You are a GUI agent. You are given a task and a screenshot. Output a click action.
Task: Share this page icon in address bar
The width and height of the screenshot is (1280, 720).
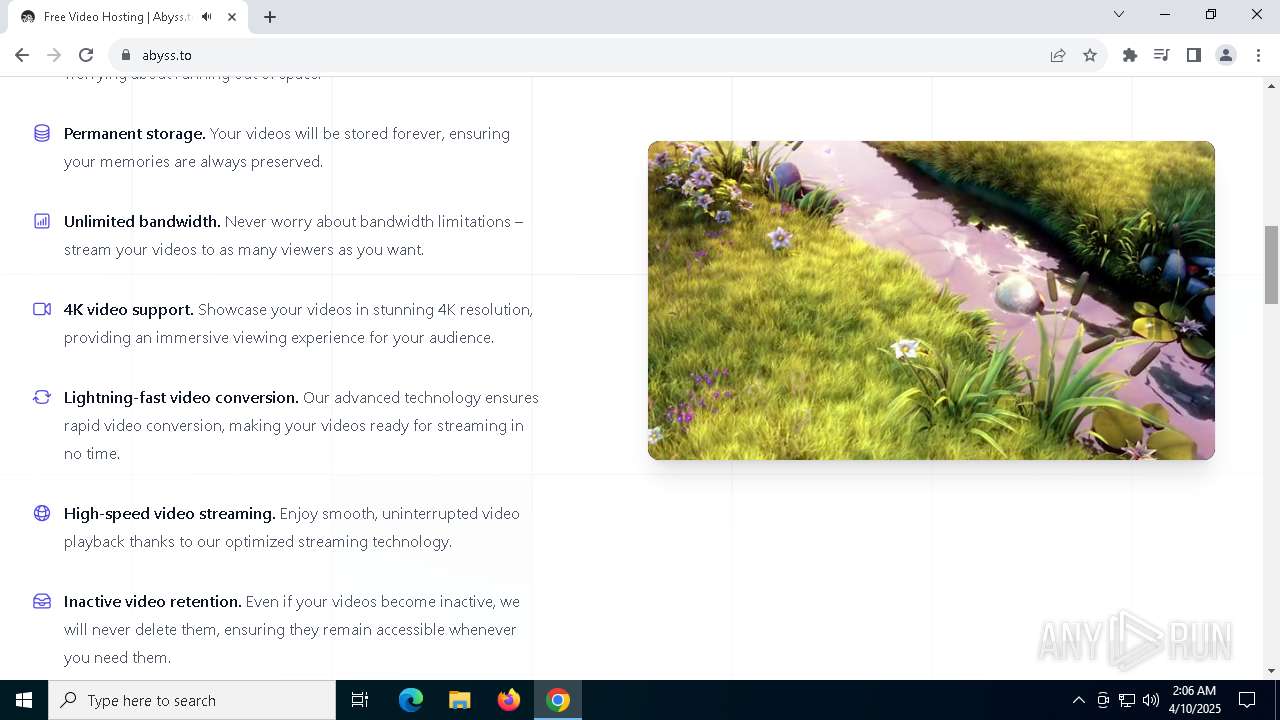pos(1058,55)
